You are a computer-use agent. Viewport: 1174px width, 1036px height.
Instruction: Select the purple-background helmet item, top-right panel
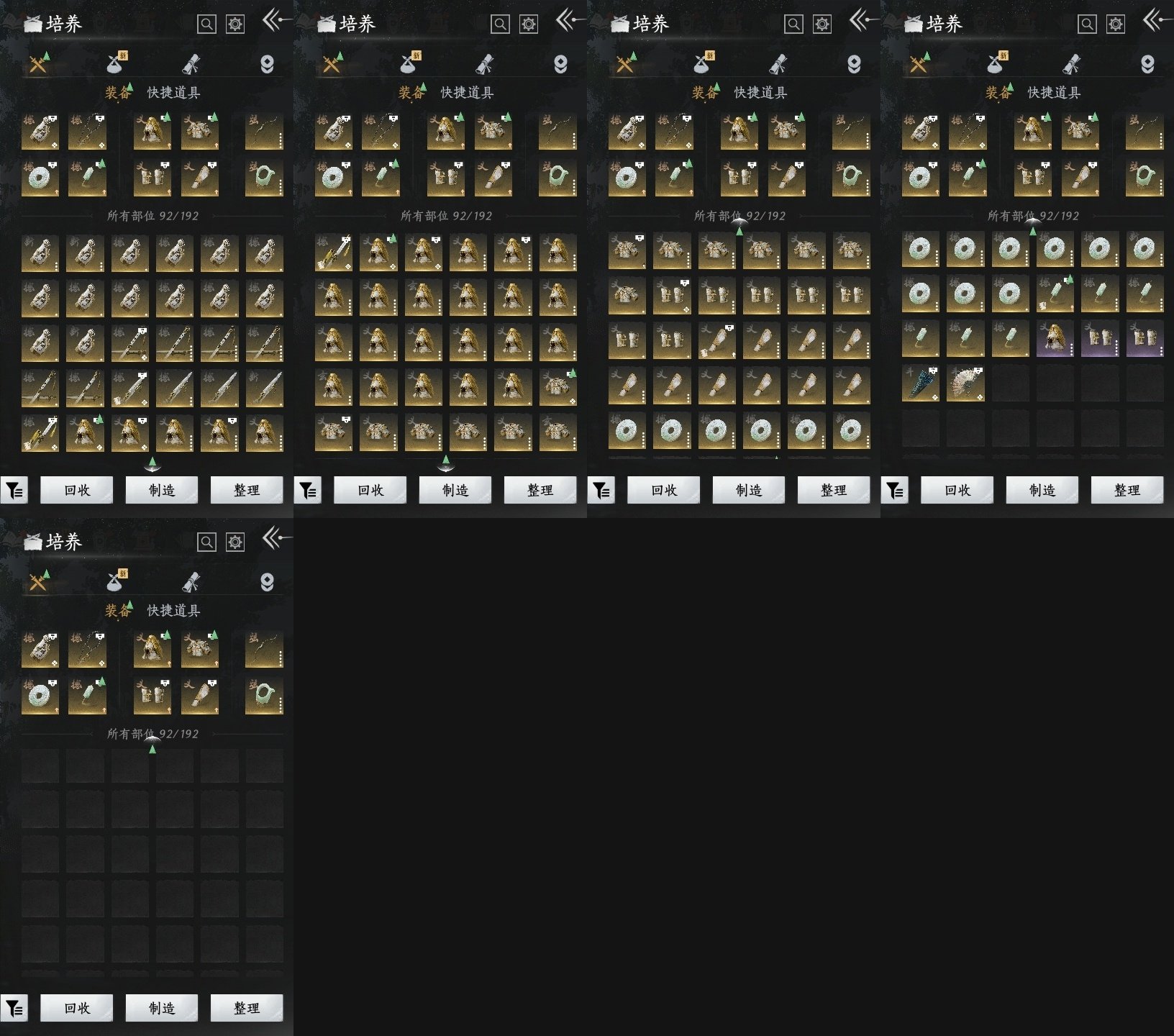[1055, 339]
